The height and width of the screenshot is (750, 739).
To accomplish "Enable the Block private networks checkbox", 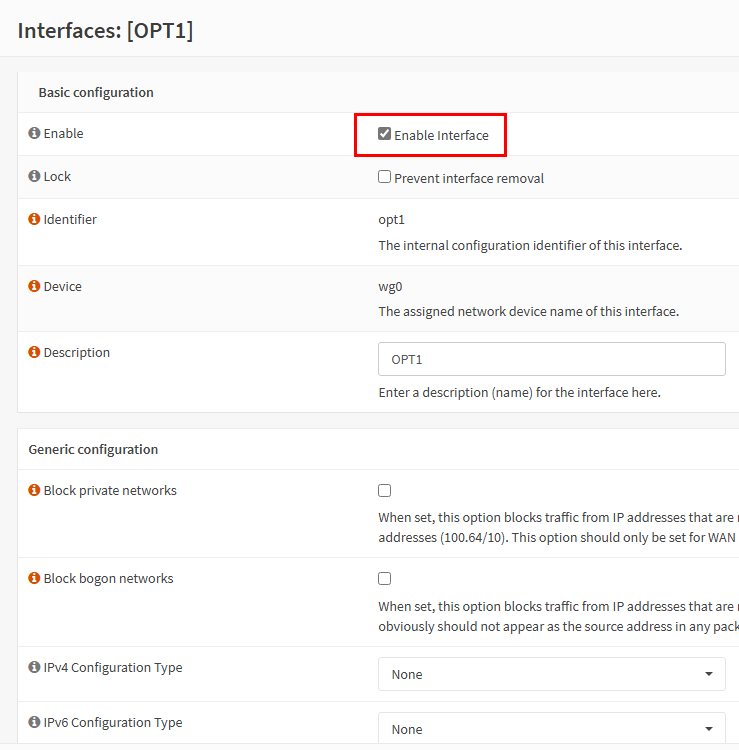I will point(384,491).
